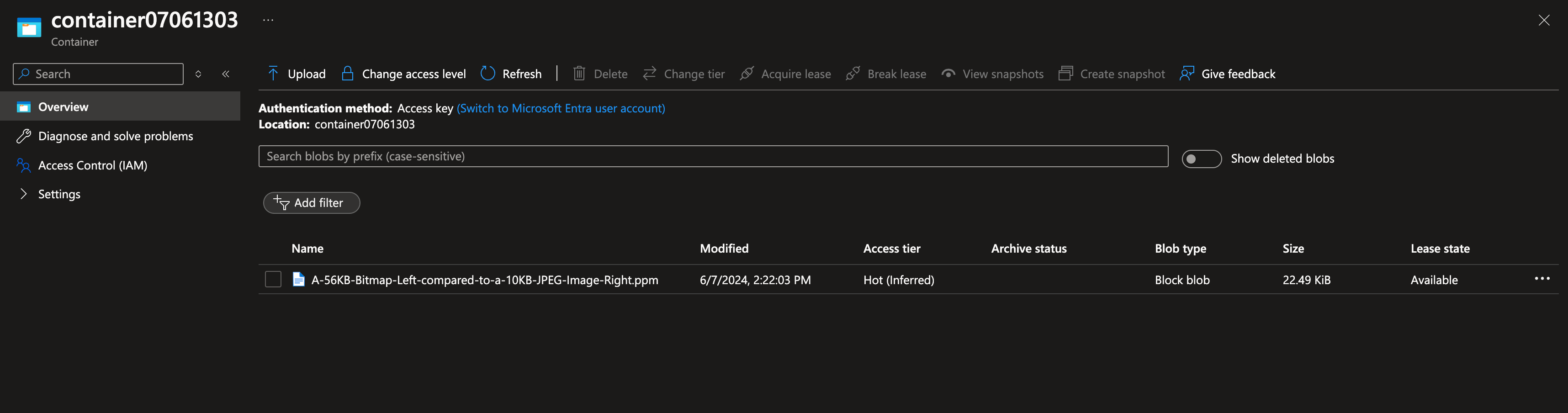The width and height of the screenshot is (1568, 413).
Task: Click Switch to Microsoft Entra user account link
Action: coord(561,108)
